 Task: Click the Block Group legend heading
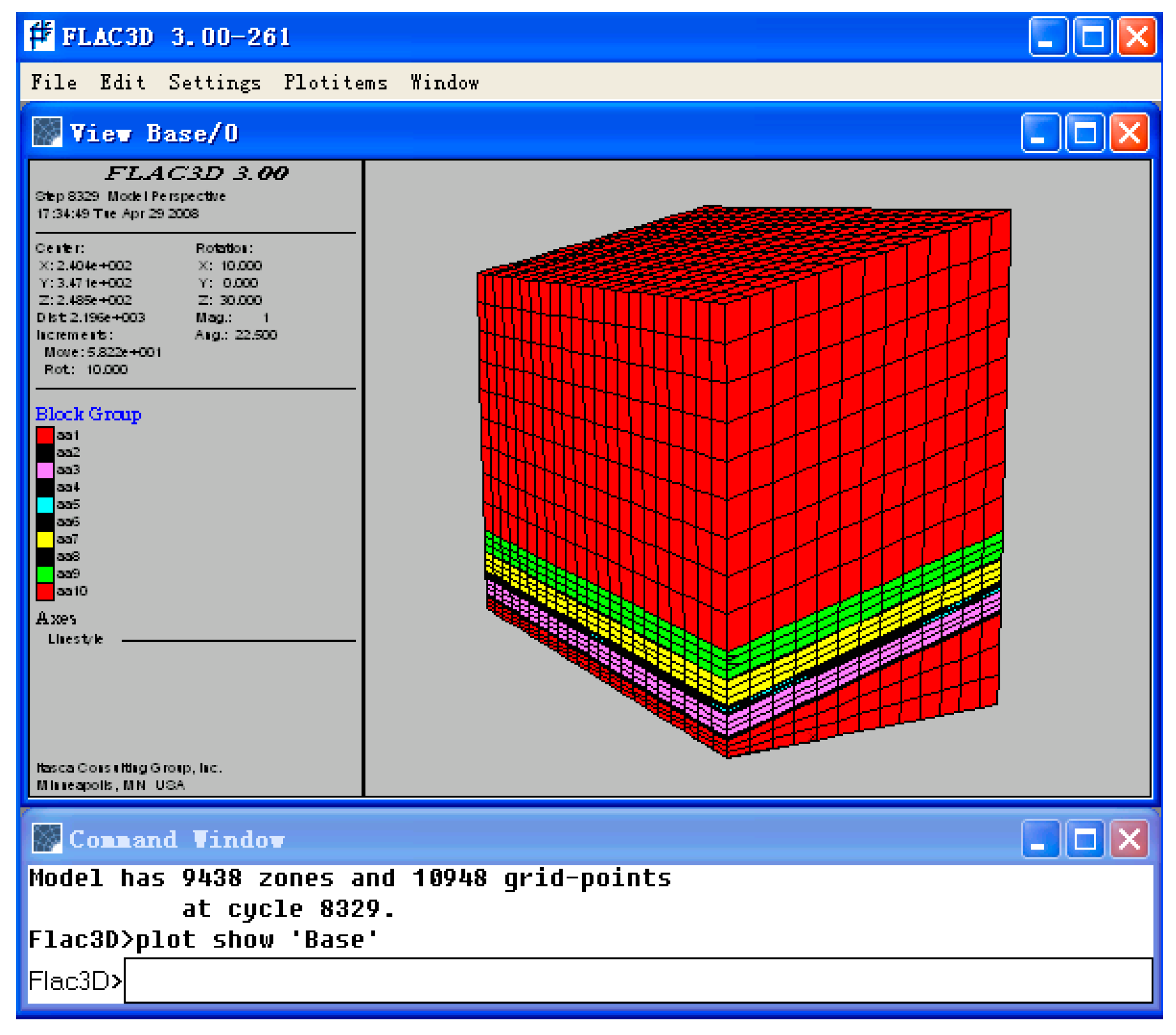[88, 414]
